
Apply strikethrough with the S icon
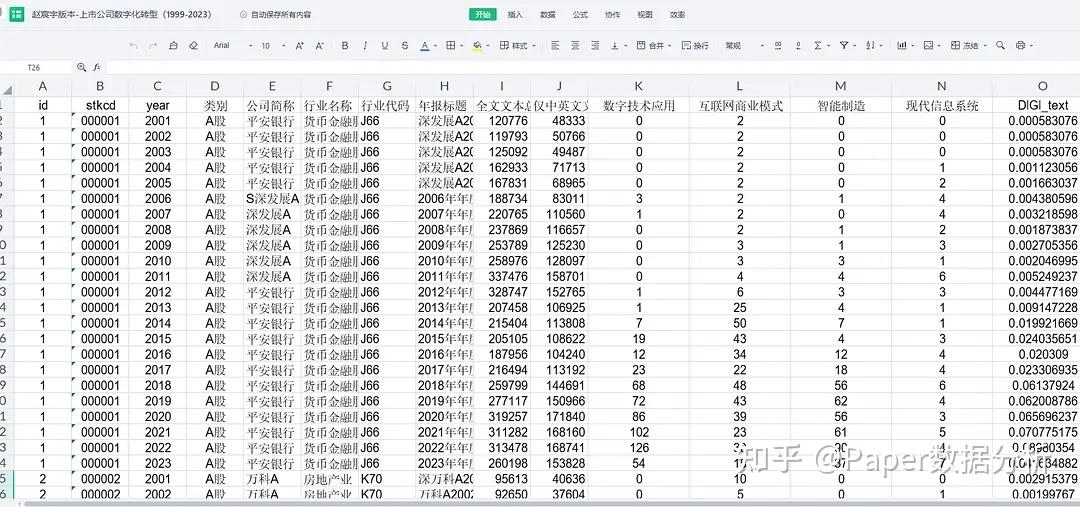click(x=404, y=45)
